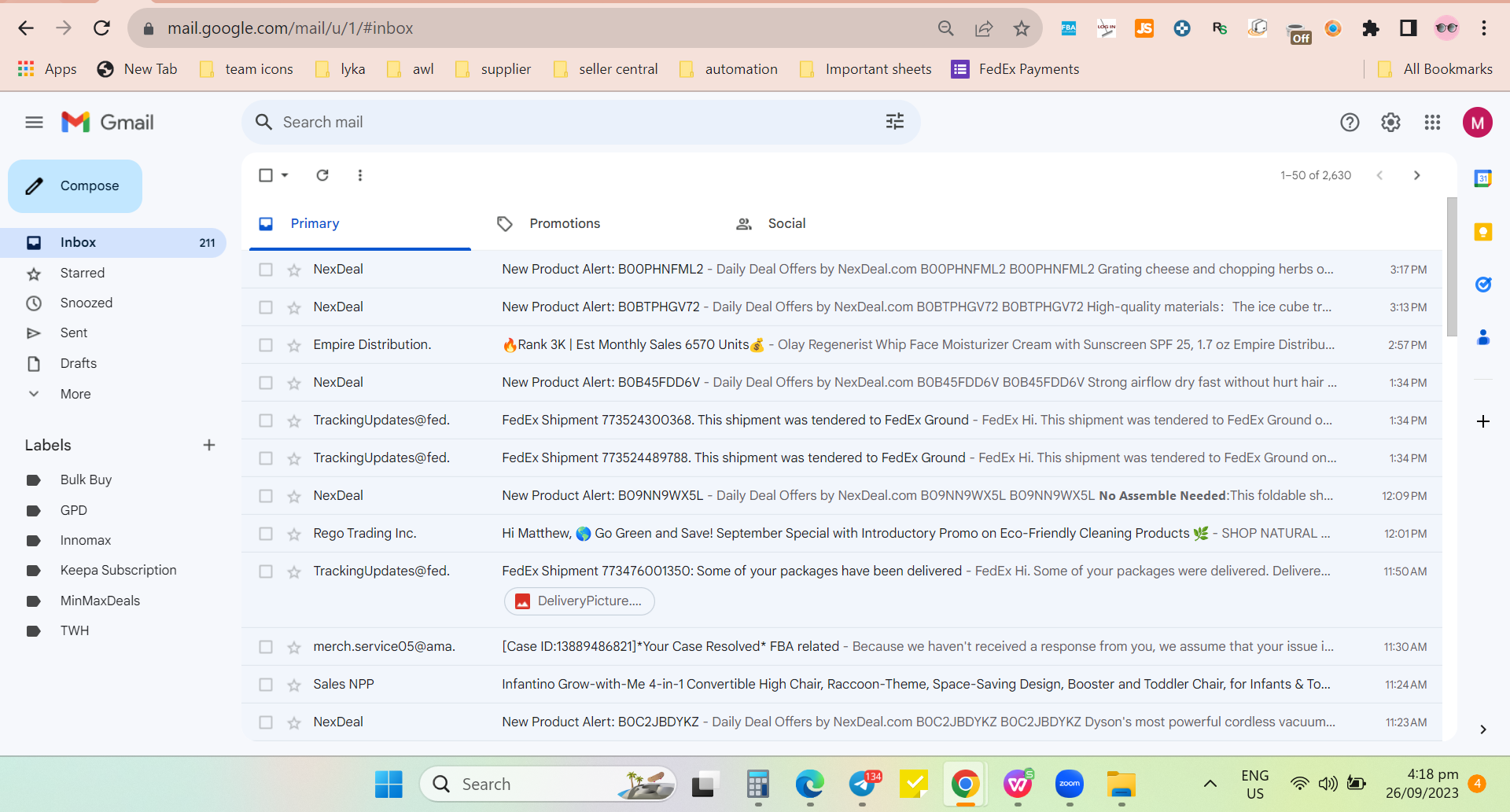This screenshot has width=1510, height=812.
Task: Create new label plus icon
Action: click(x=209, y=445)
